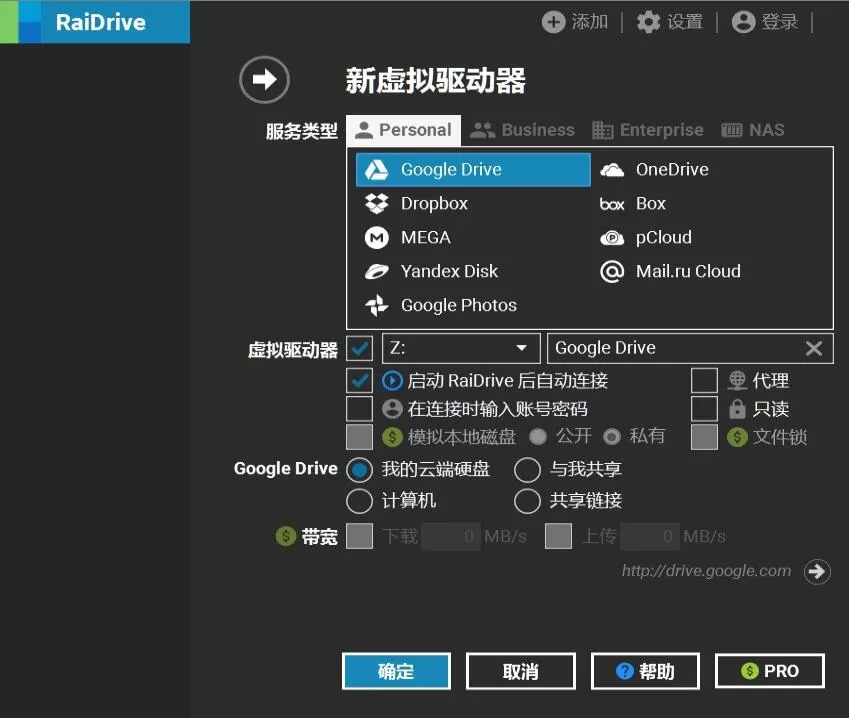Image resolution: width=849 pixels, height=718 pixels.
Task: Select 共享链接 radio button
Action: pyautogui.click(x=527, y=501)
